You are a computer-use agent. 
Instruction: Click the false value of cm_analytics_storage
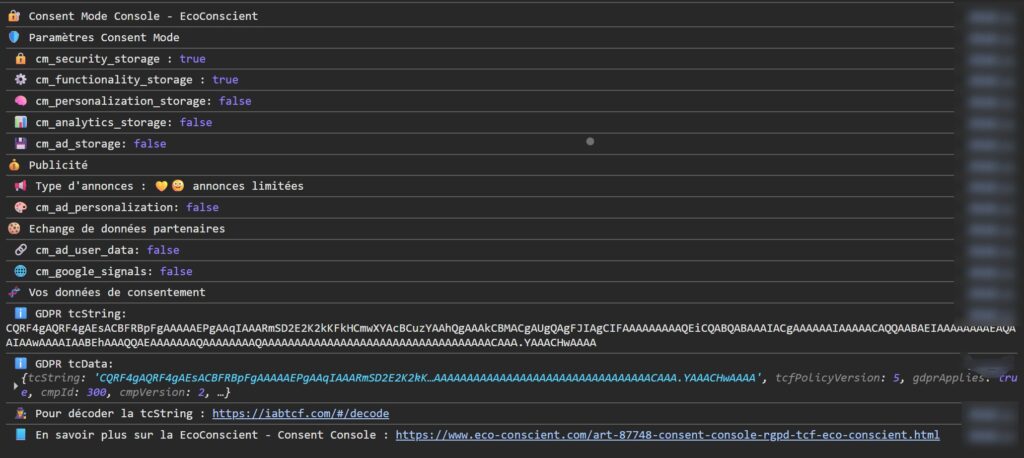196,122
